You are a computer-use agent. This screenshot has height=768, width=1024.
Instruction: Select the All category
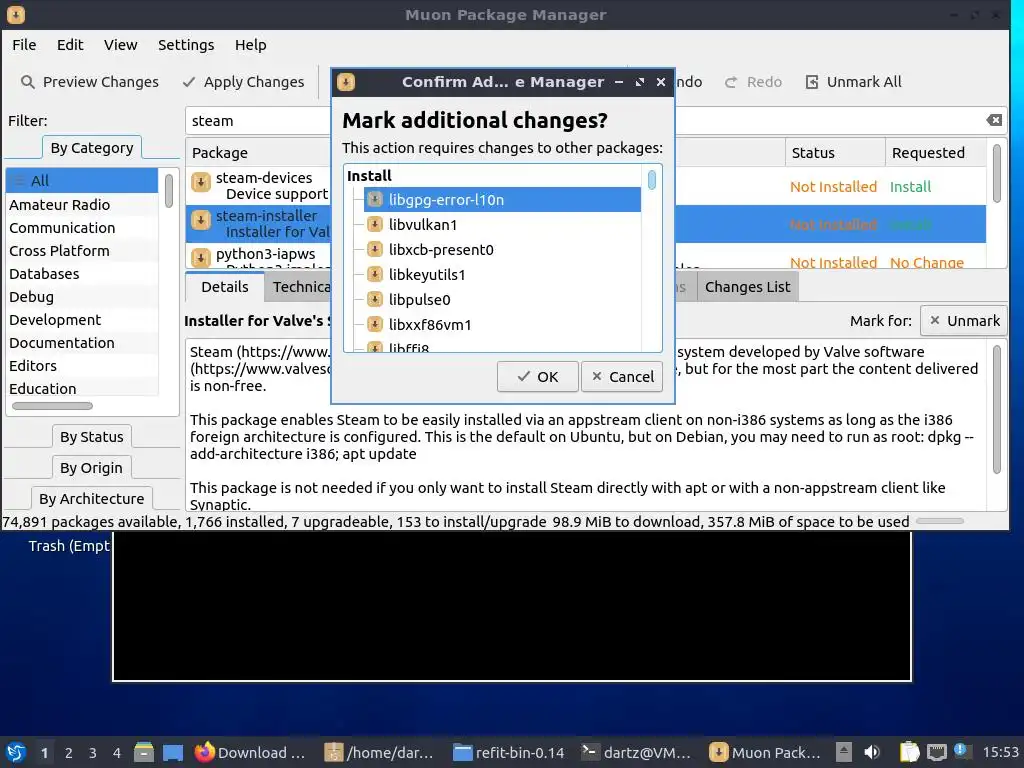click(82, 180)
